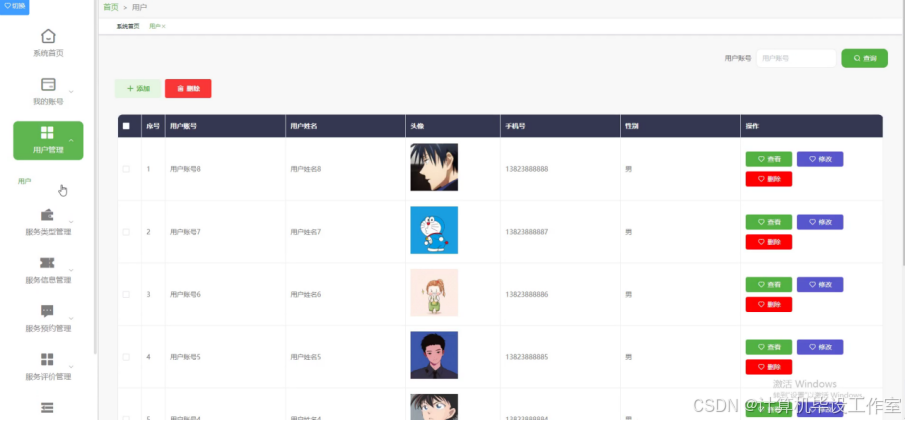Open the 服务预约管理 chat bubble icon
Screen dimensions: 905x421
47,311
